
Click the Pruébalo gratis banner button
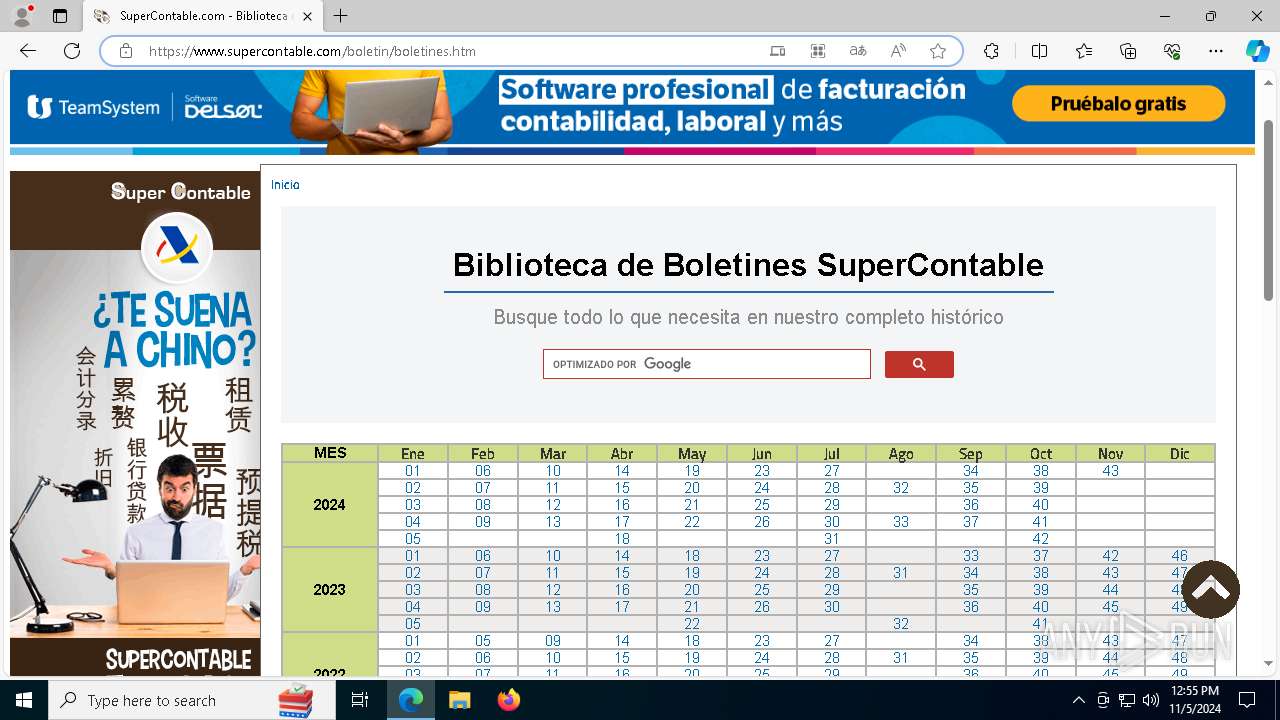pos(1118,104)
